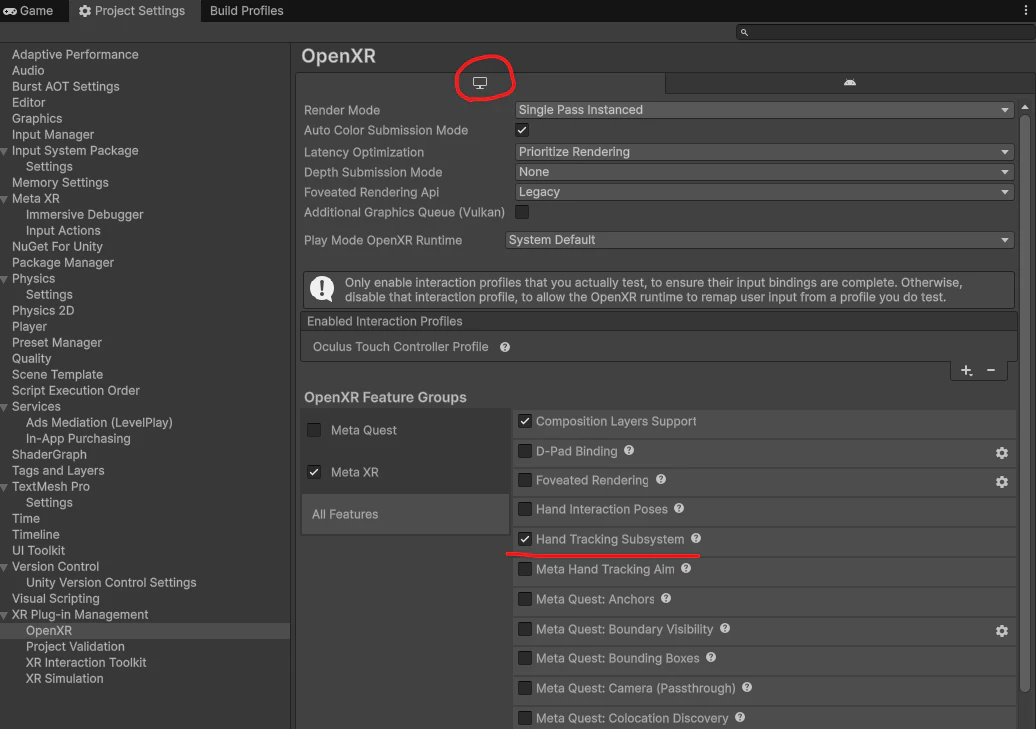Enable Meta Quest: Bounding Boxes checkbox

tap(525, 658)
